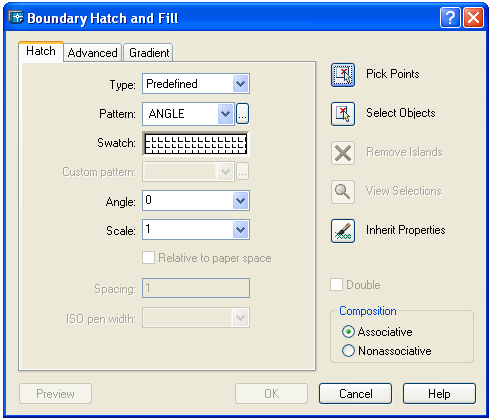Click the dialog's title bar application icon
The image size is (492, 420).
click(x=16, y=17)
